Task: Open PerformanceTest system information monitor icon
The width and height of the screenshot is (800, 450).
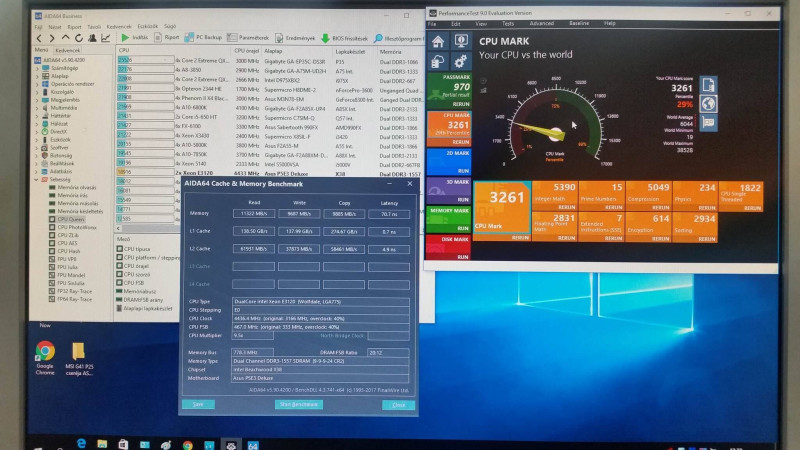Action: [461, 41]
